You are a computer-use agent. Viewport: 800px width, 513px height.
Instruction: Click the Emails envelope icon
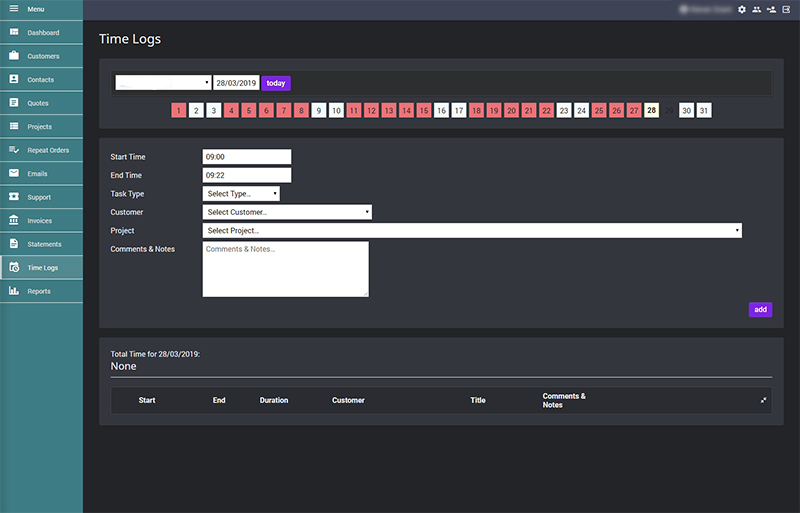pyautogui.click(x=14, y=173)
